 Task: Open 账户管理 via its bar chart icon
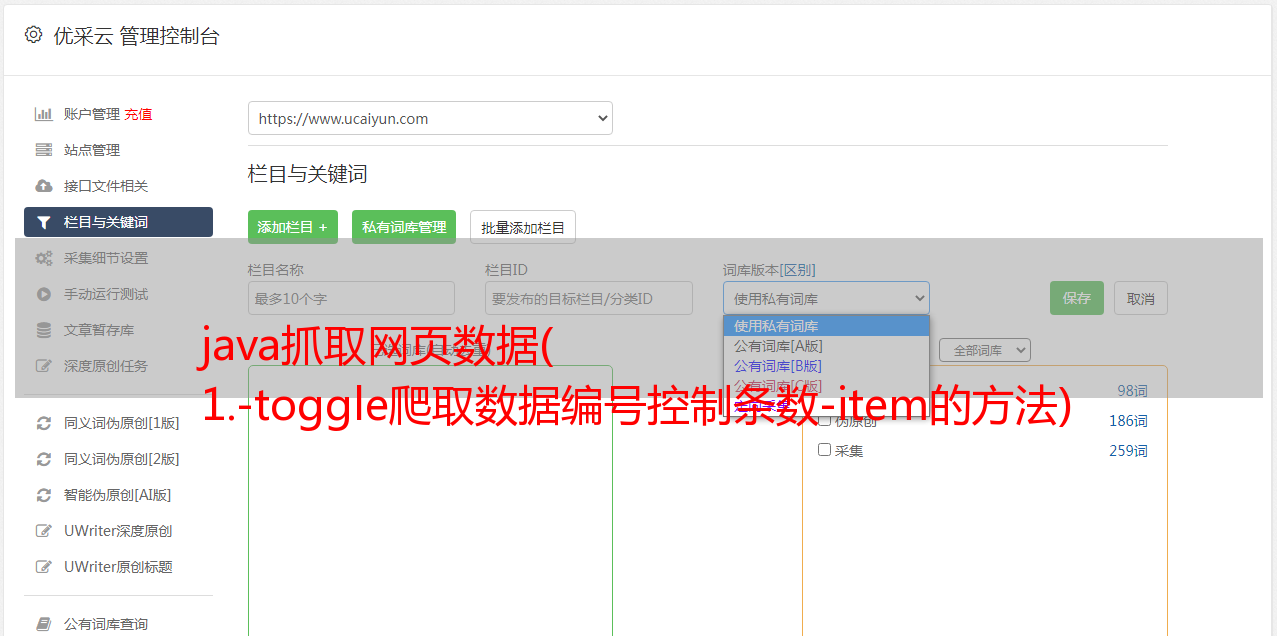pos(44,114)
